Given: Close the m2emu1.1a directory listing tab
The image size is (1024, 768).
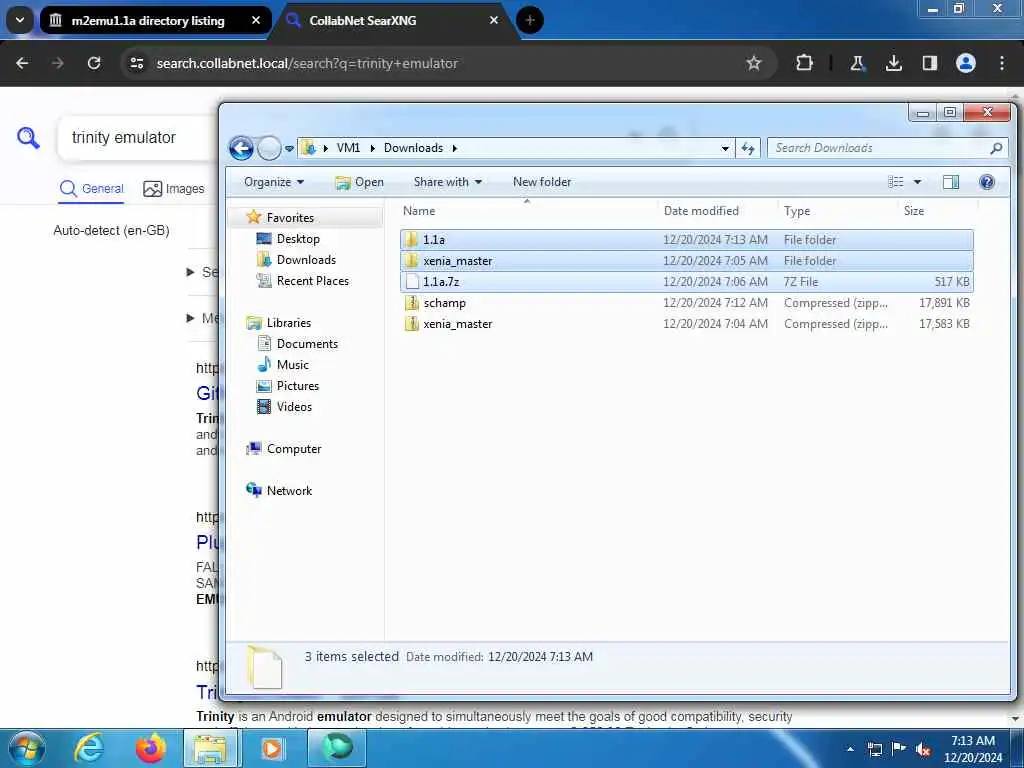Looking at the screenshot, I should 256,20.
